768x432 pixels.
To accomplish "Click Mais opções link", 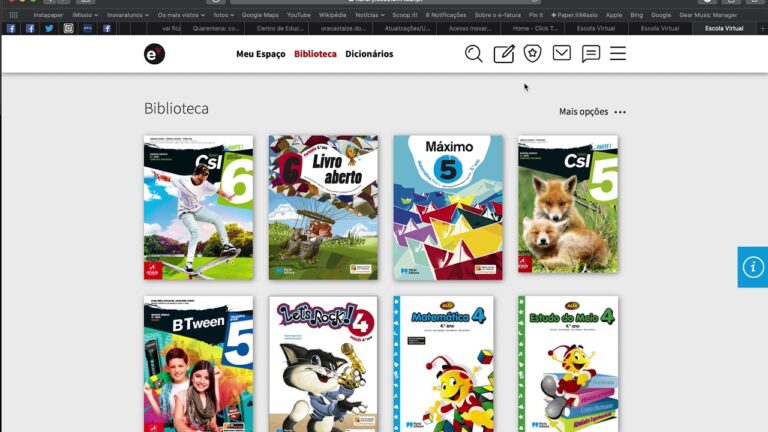I will (x=584, y=112).
